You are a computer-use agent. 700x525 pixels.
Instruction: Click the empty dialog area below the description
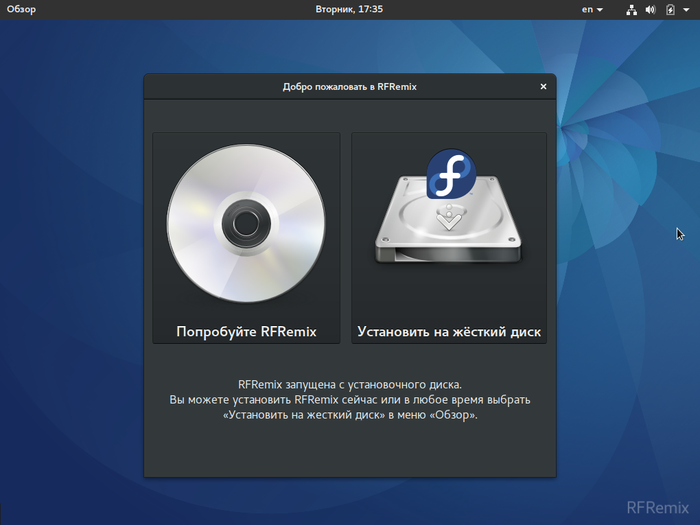pos(349,452)
